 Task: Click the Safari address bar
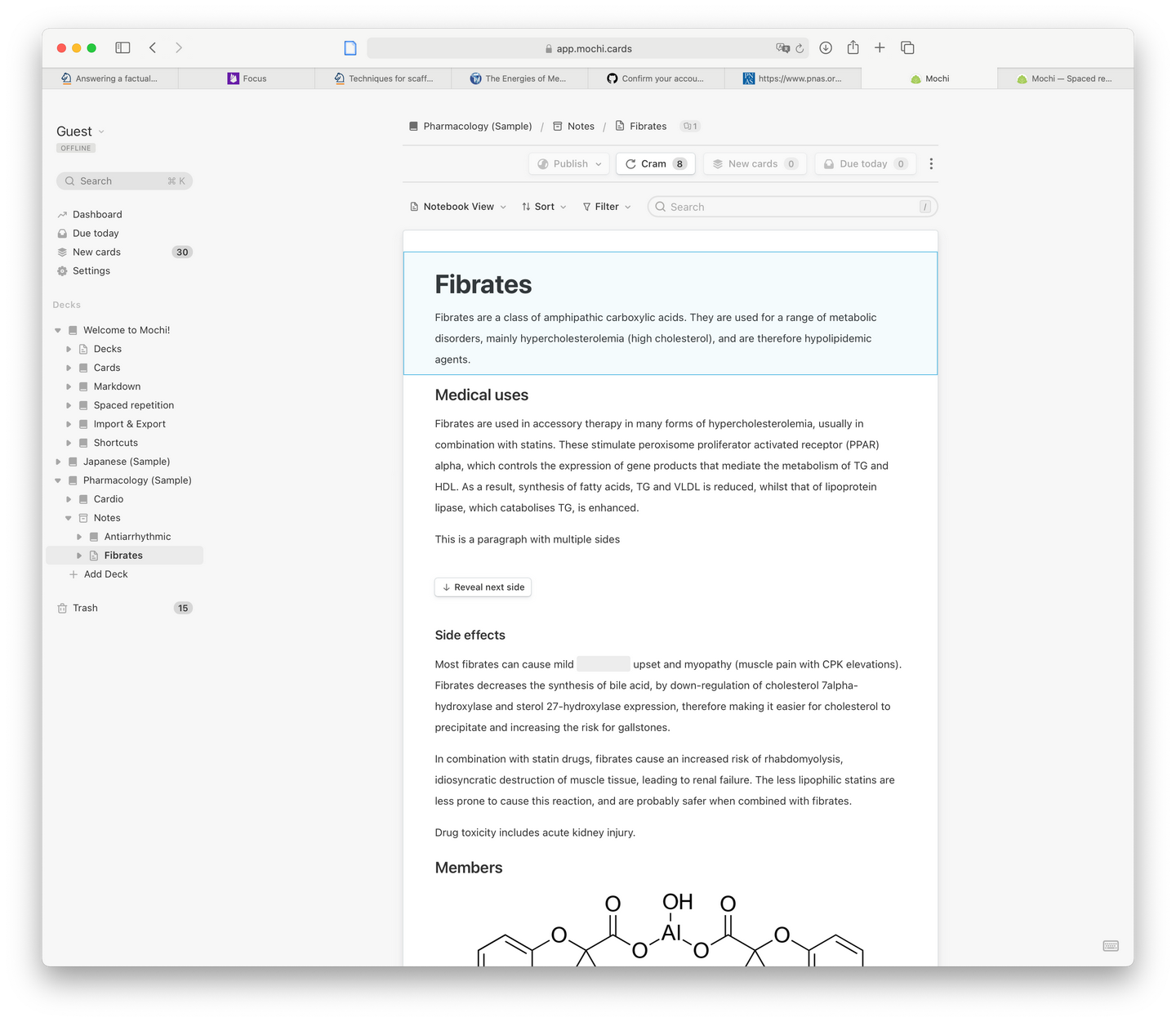(x=588, y=48)
